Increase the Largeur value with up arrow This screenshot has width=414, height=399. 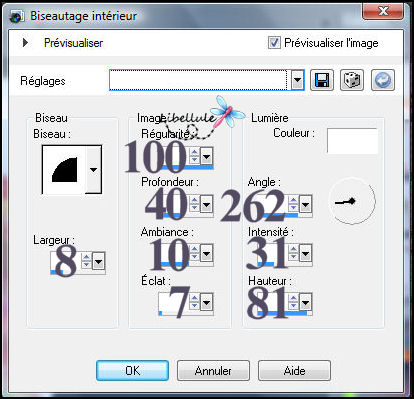86,257
